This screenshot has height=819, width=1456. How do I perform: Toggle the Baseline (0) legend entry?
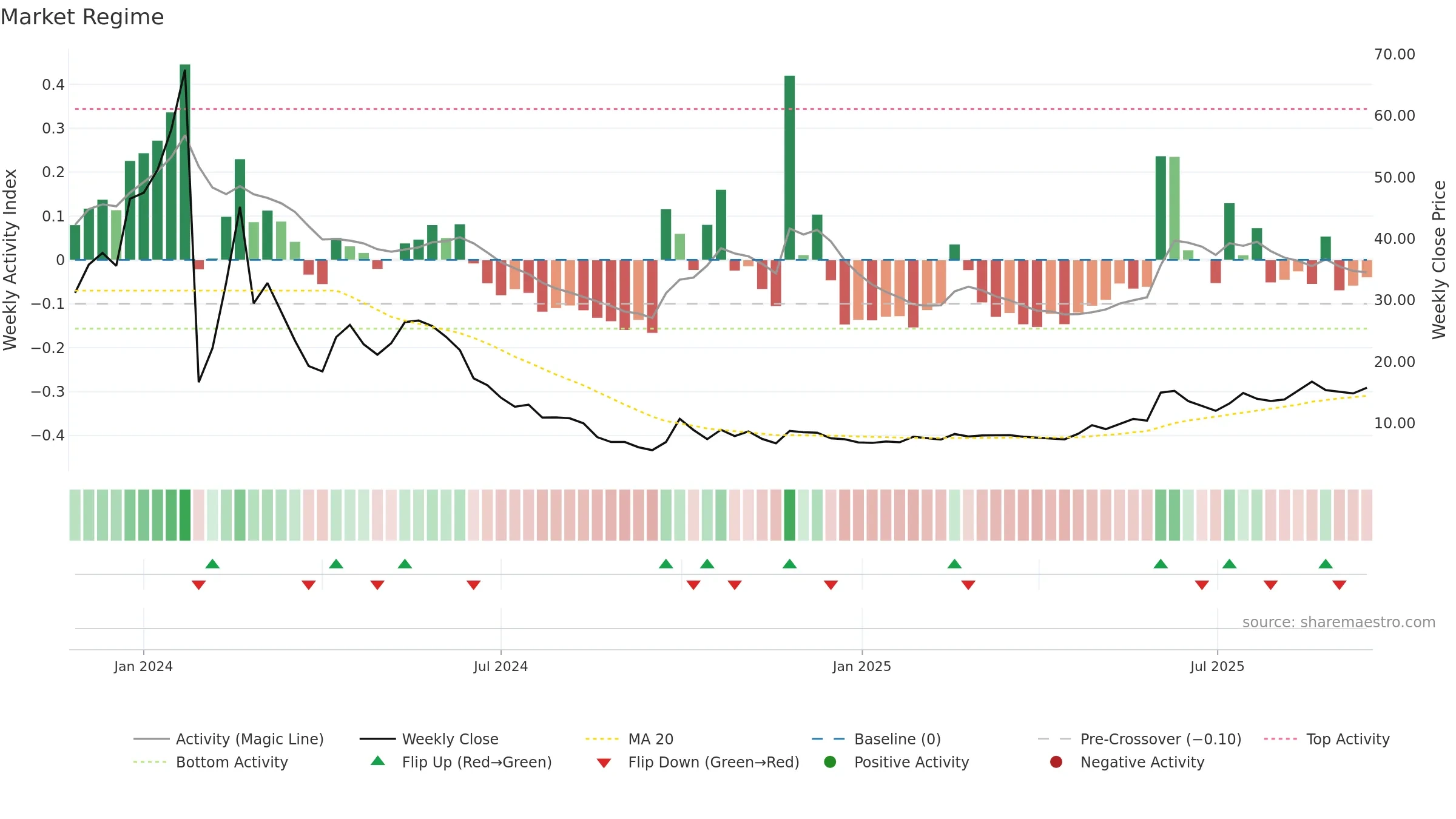(876, 739)
